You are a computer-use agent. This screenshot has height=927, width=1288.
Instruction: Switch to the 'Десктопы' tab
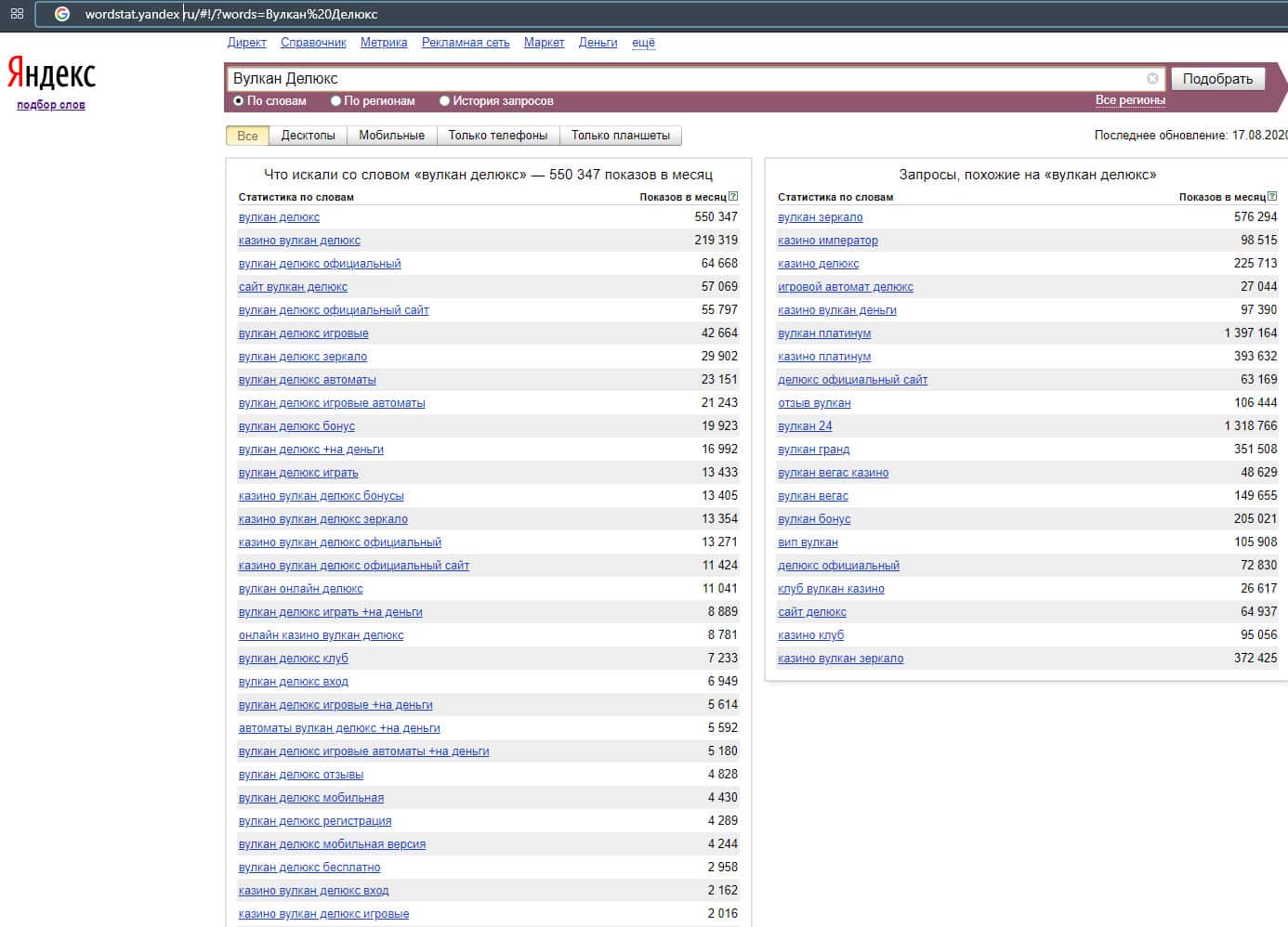[308, 136]
